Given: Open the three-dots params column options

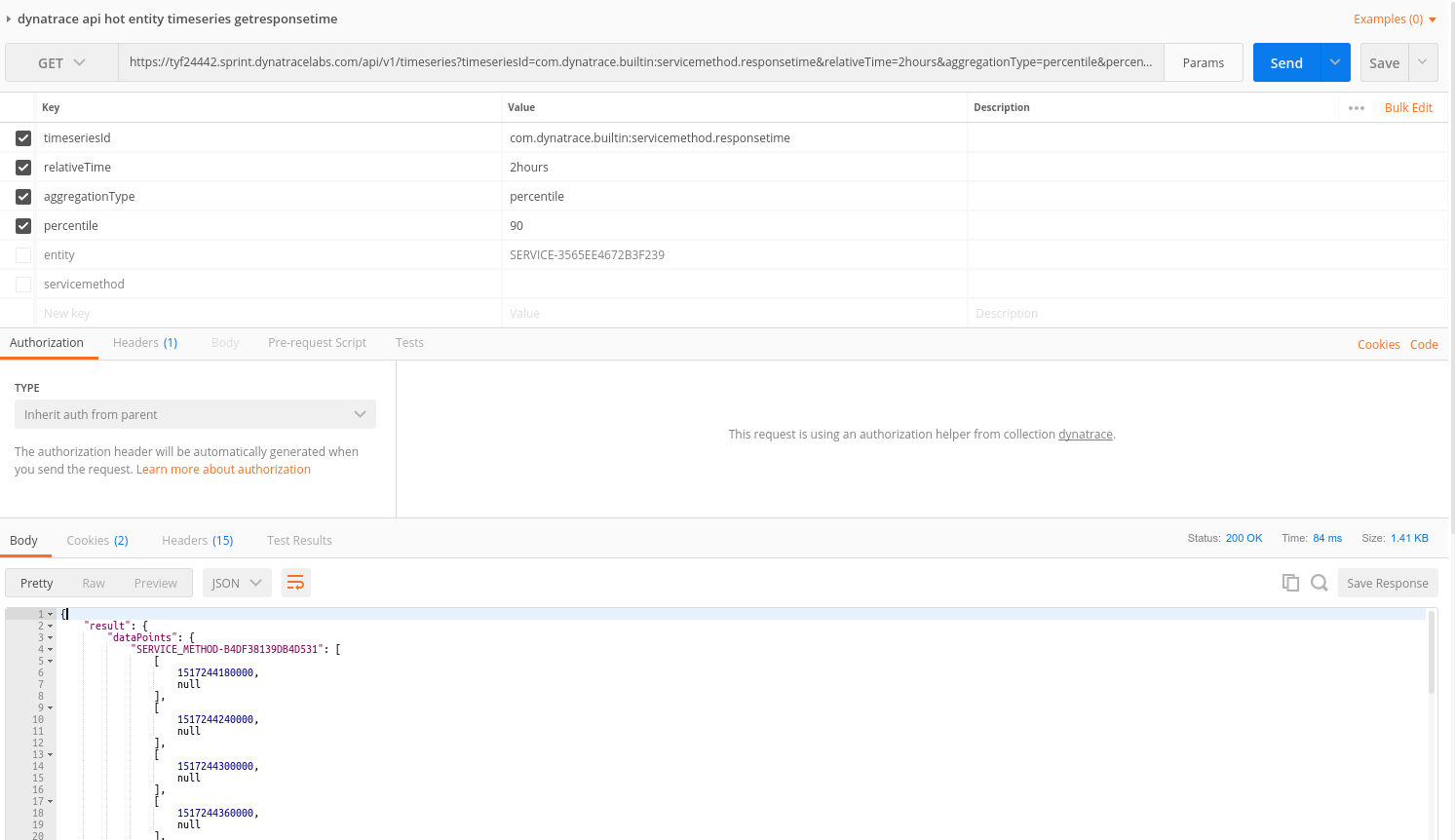Looking at the screenshot, I should click(x=1356, y=108).
